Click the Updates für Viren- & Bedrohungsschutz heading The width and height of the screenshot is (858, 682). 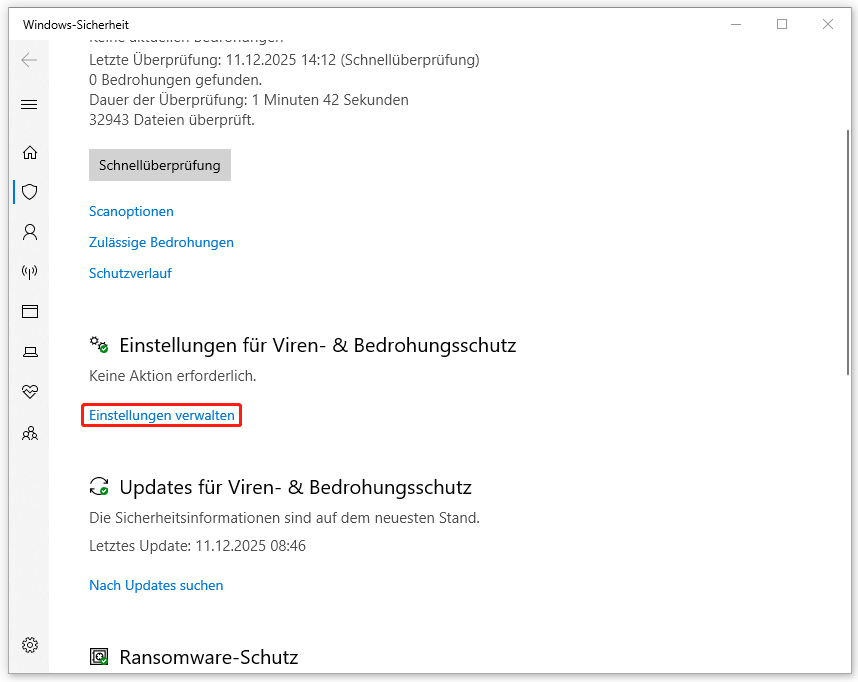295,487
